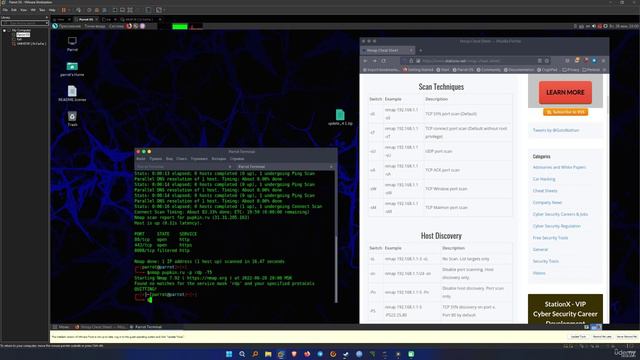Open the Trash desktop icon

[x=72, y=118]
